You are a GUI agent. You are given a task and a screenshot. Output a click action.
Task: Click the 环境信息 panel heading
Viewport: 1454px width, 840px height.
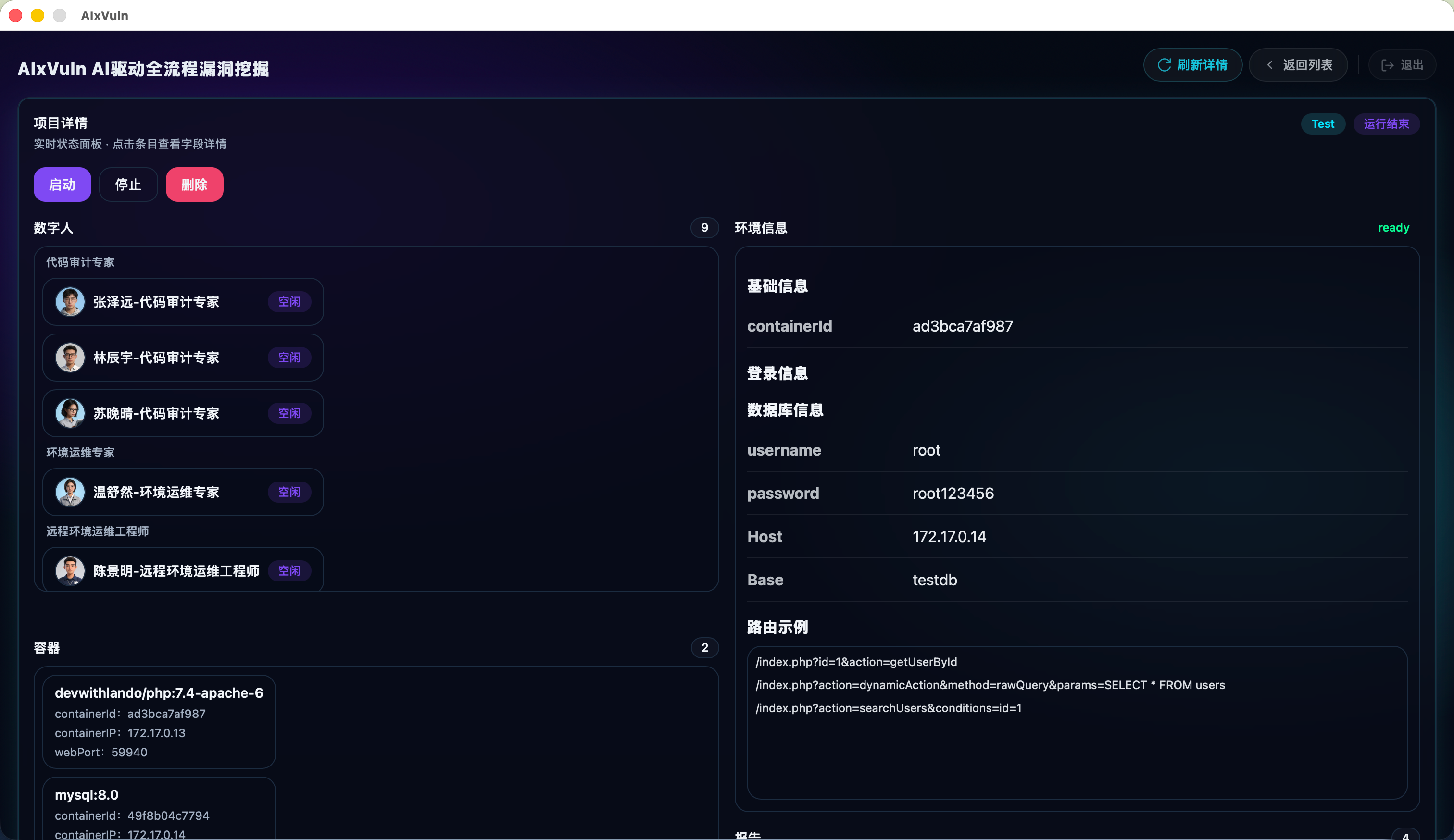[x=761, y=228]
